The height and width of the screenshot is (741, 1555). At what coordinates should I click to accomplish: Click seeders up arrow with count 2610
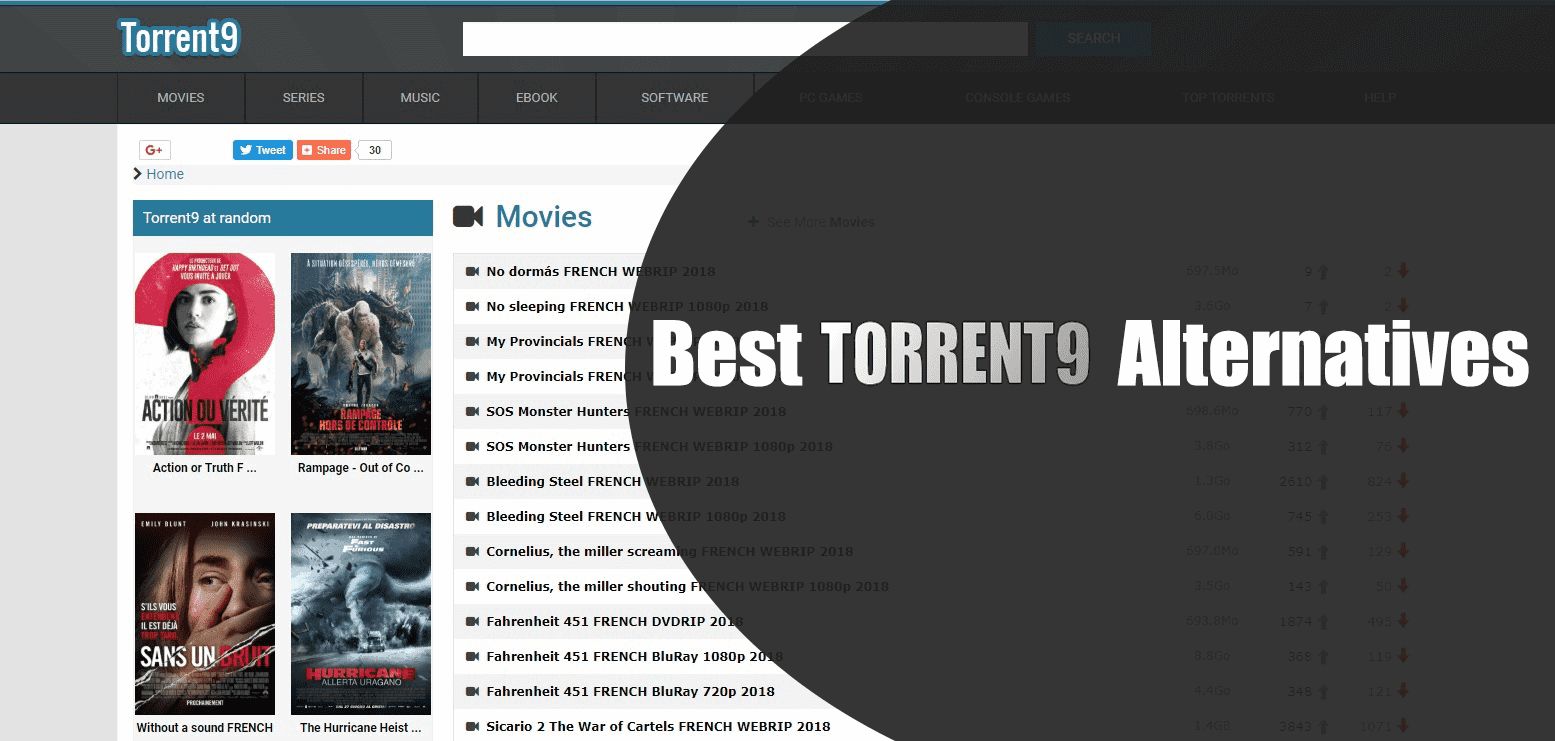click(1323, 481)
